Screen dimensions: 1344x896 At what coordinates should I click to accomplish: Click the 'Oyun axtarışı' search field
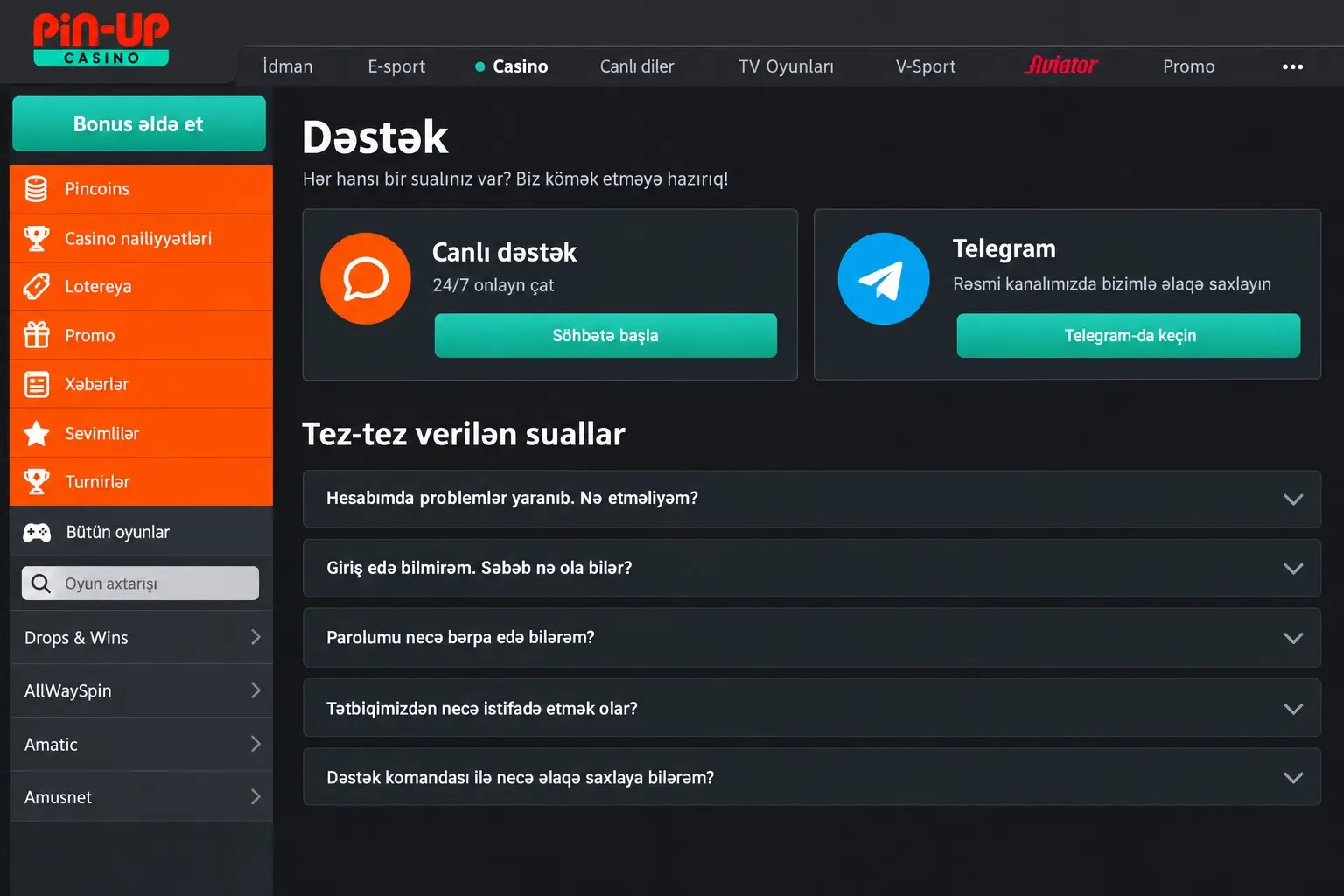[x=140, y=583]
